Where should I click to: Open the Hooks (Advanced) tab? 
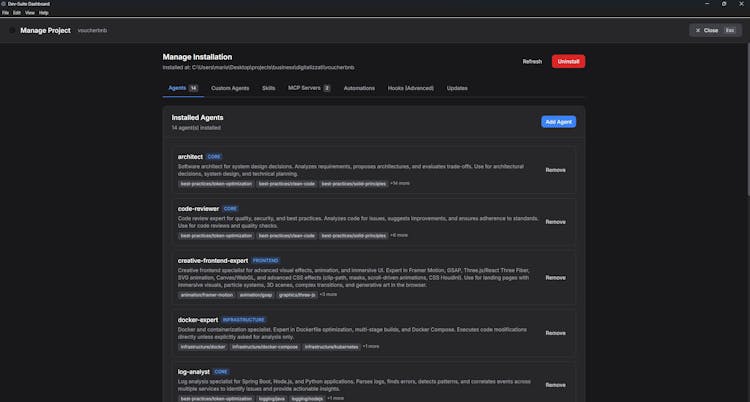pyautogui.click(x=411, y=88)
